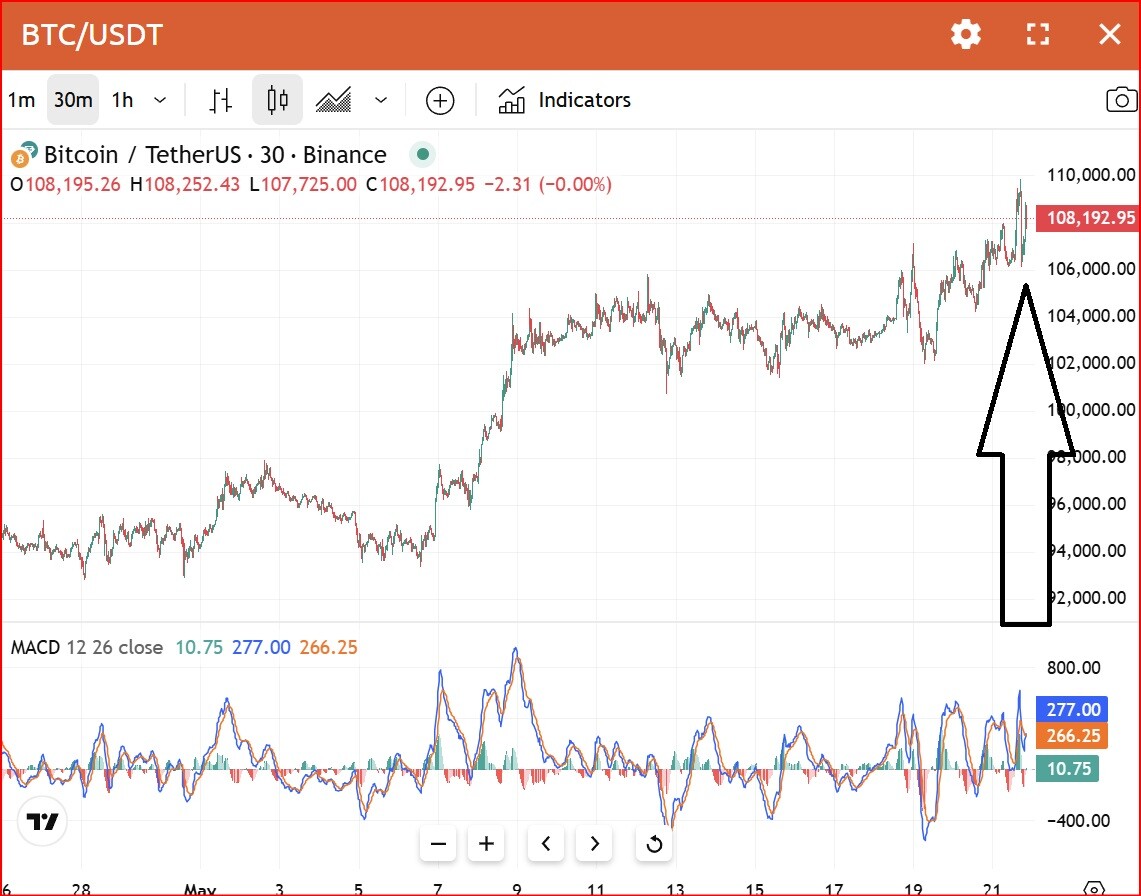The image size is (1141, 896).
Task: Take a chart snapshot with camera icon
Action: (x=1121, y=100)
